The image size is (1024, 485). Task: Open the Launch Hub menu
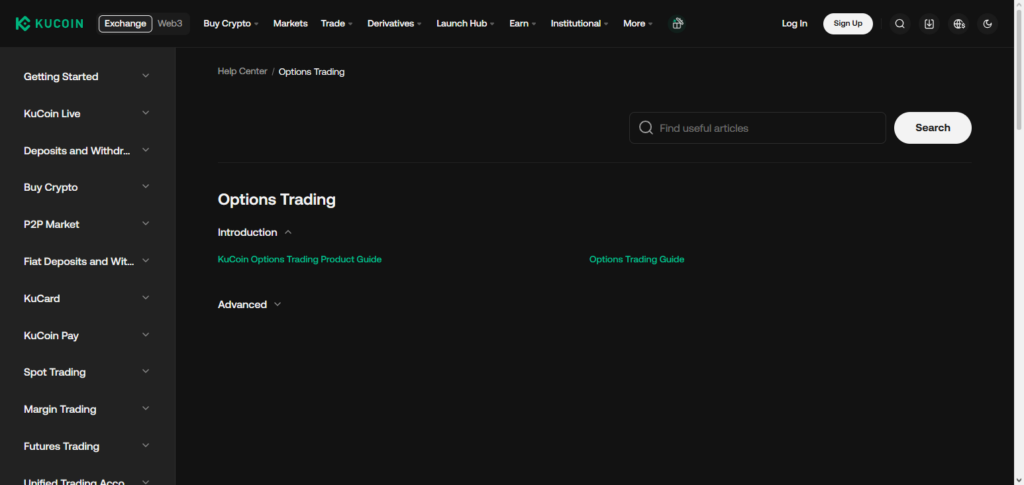coord(466,23)
